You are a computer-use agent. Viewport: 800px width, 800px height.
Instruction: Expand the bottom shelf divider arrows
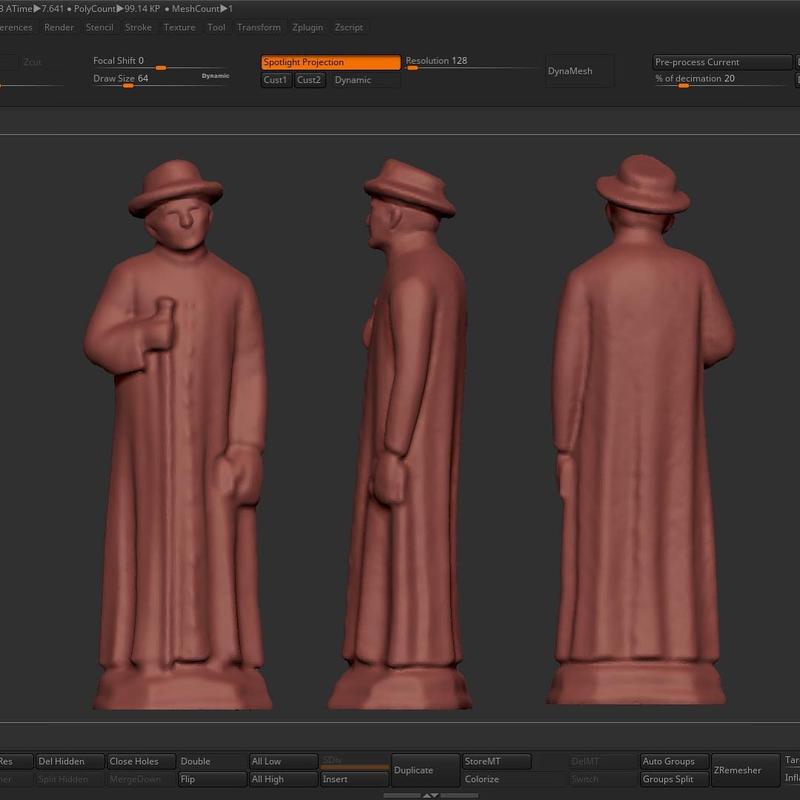coord(430,795)
